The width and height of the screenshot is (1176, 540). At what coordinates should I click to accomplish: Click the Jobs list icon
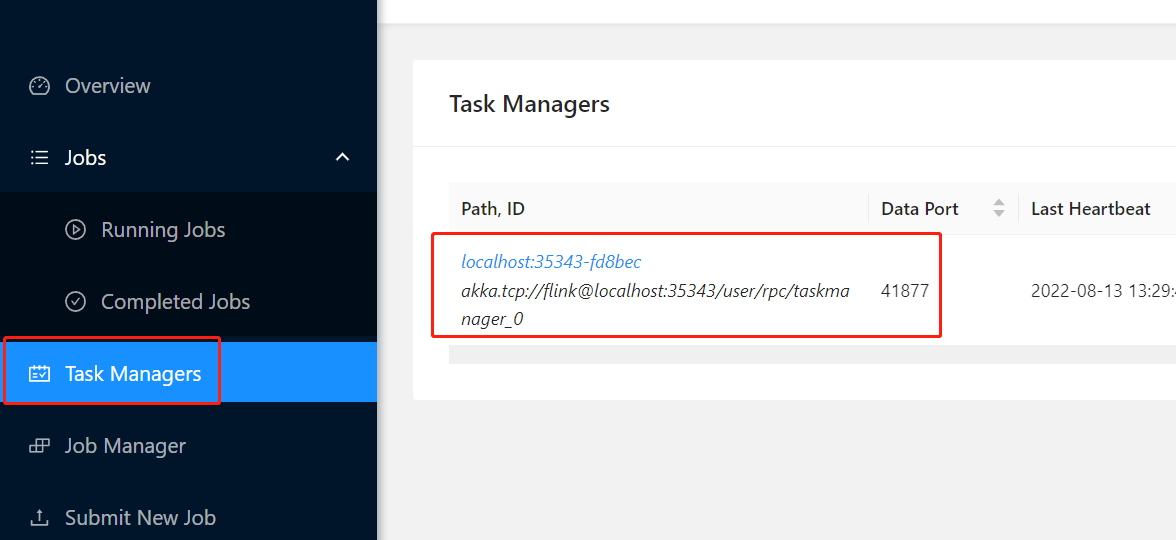coord(39,158)
